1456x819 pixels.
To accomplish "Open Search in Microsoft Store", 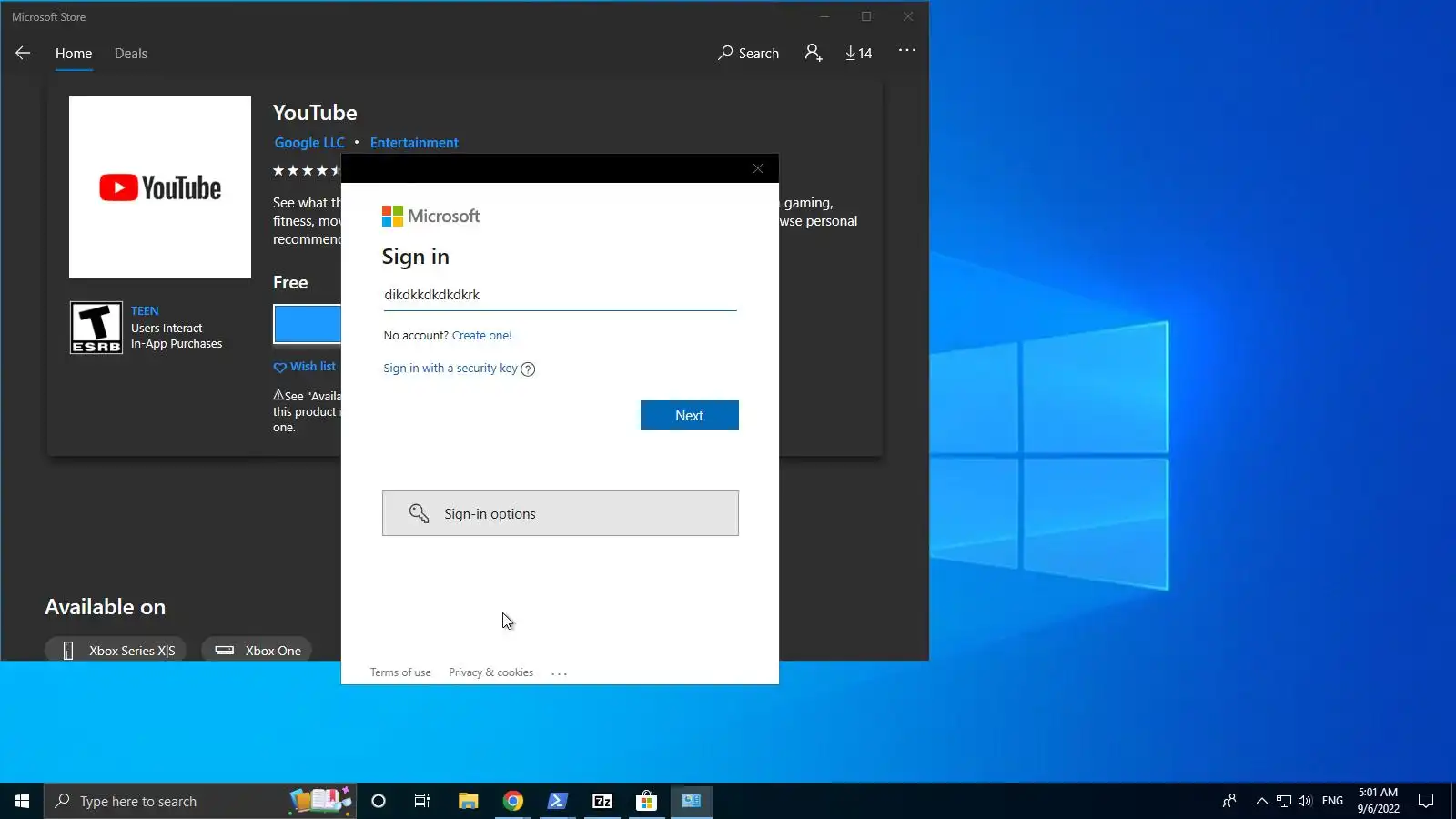I will pyautogui.click(x=748, y=53).
